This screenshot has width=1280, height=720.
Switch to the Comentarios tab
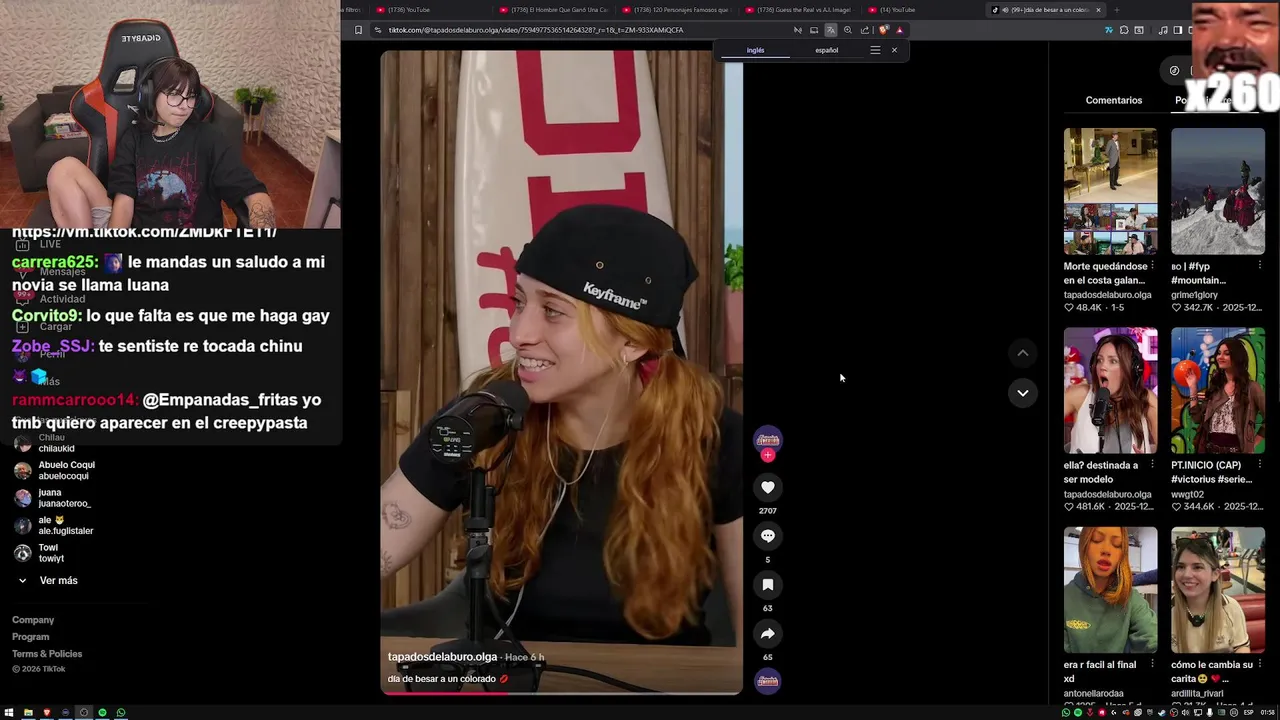pyautogui.click(x=1113, y=100)
